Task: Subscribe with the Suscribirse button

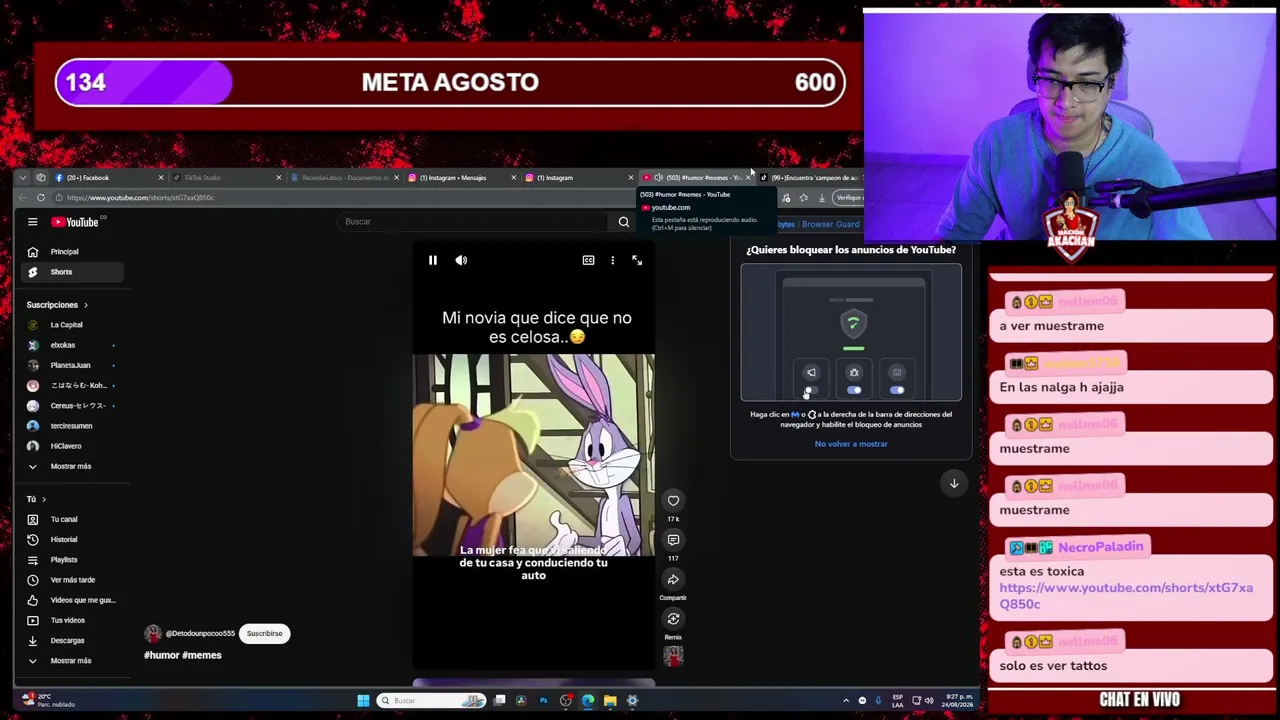Action: [265, 633]
